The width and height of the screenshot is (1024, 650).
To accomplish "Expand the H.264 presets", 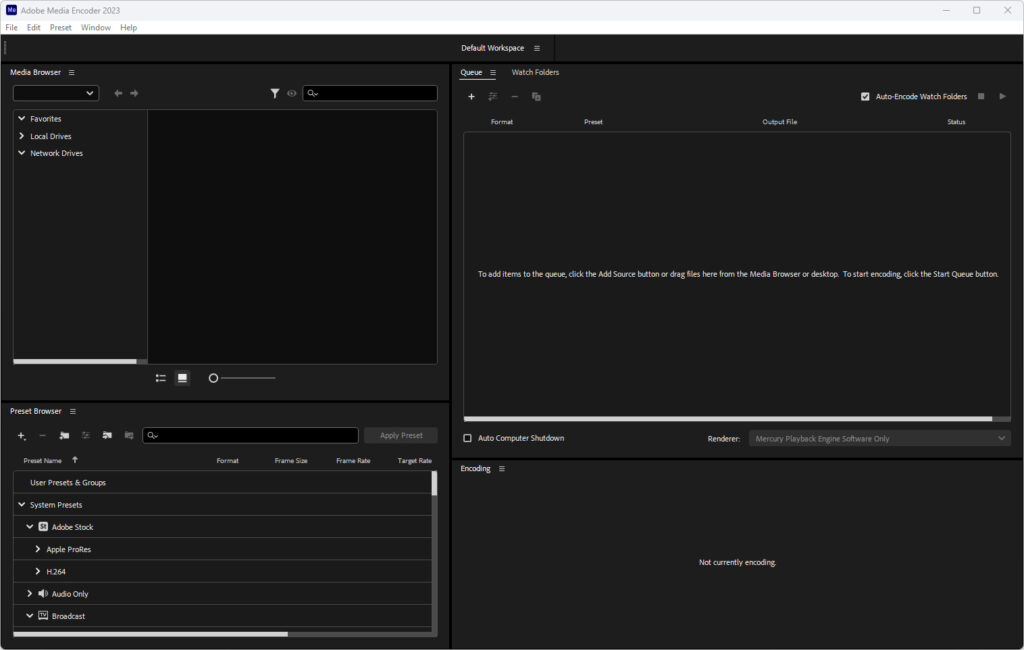I will tap(37, 571).
